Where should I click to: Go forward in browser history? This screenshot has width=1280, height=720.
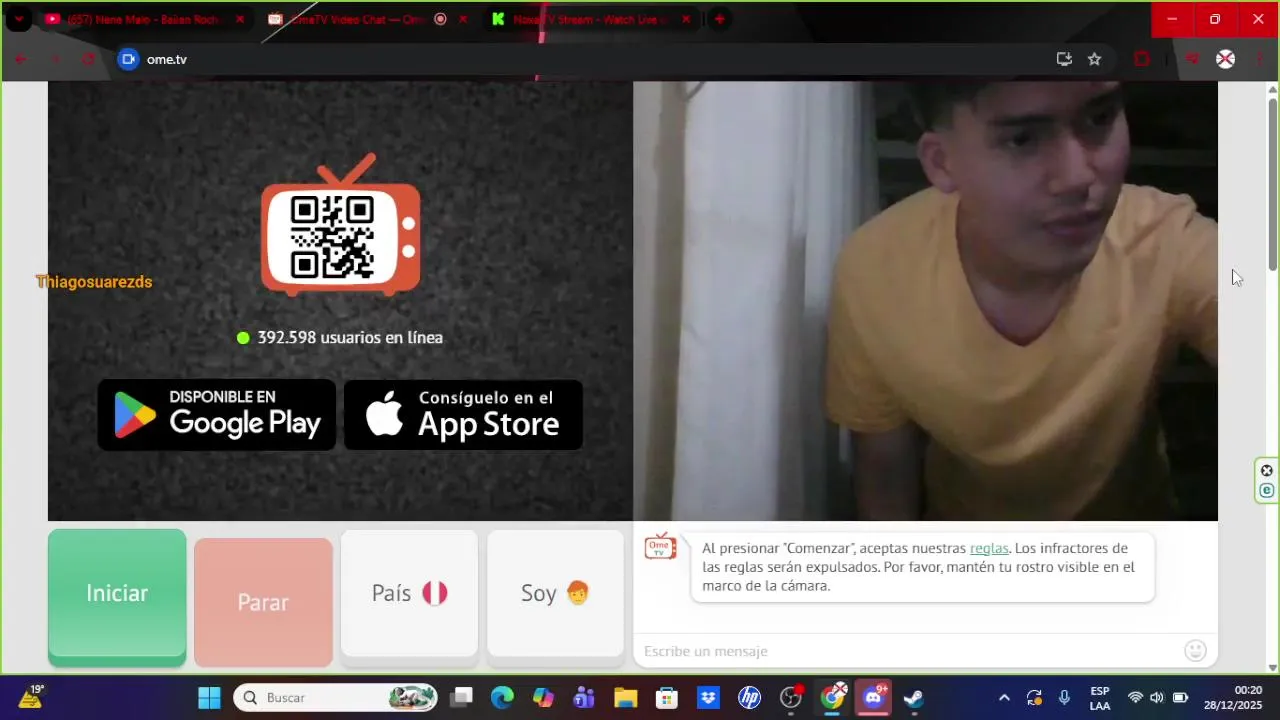(x=55, y=59)
